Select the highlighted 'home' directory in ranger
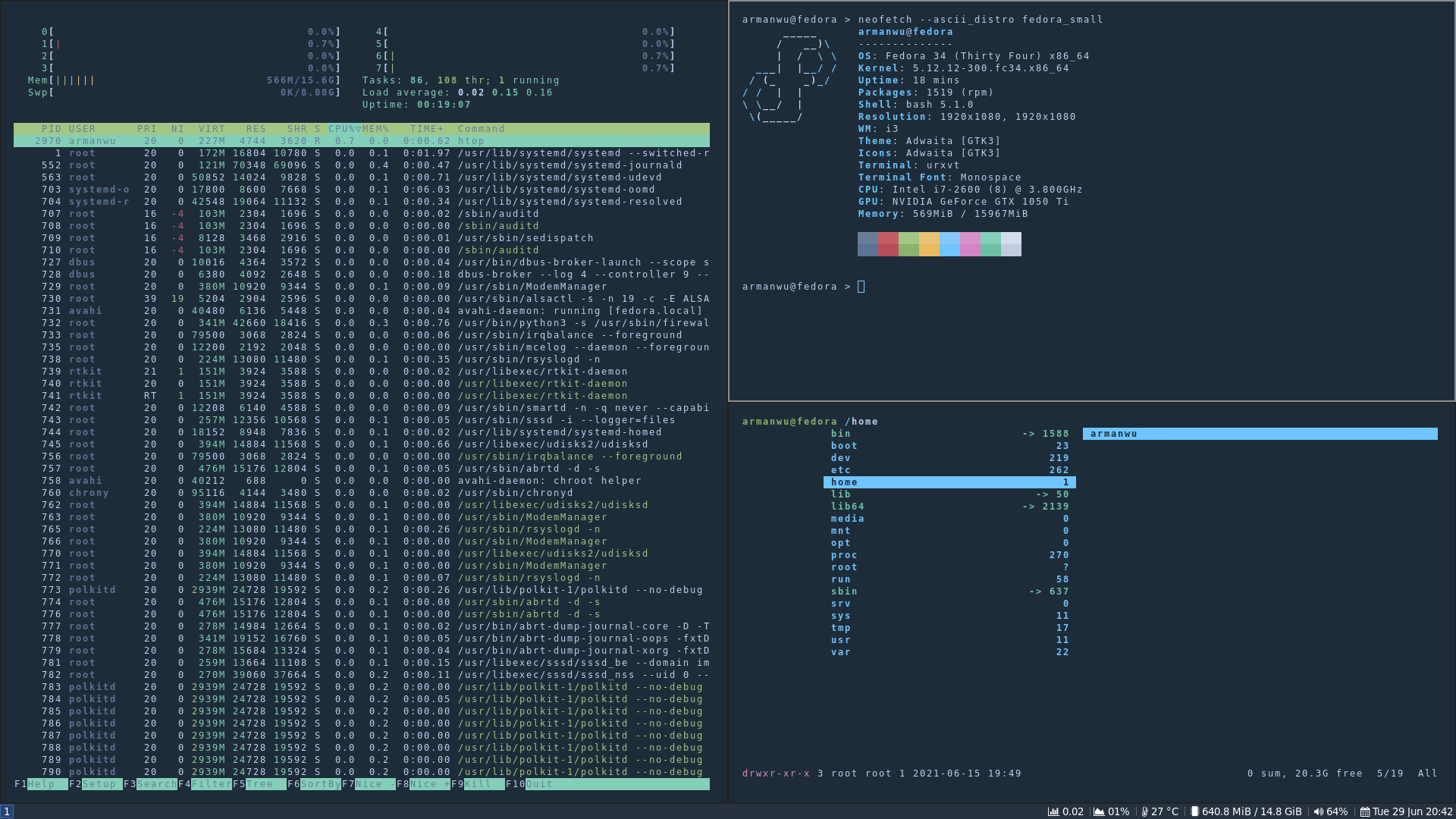The height and width of the screenshot is (819, 1456). [x=949, y=482]
